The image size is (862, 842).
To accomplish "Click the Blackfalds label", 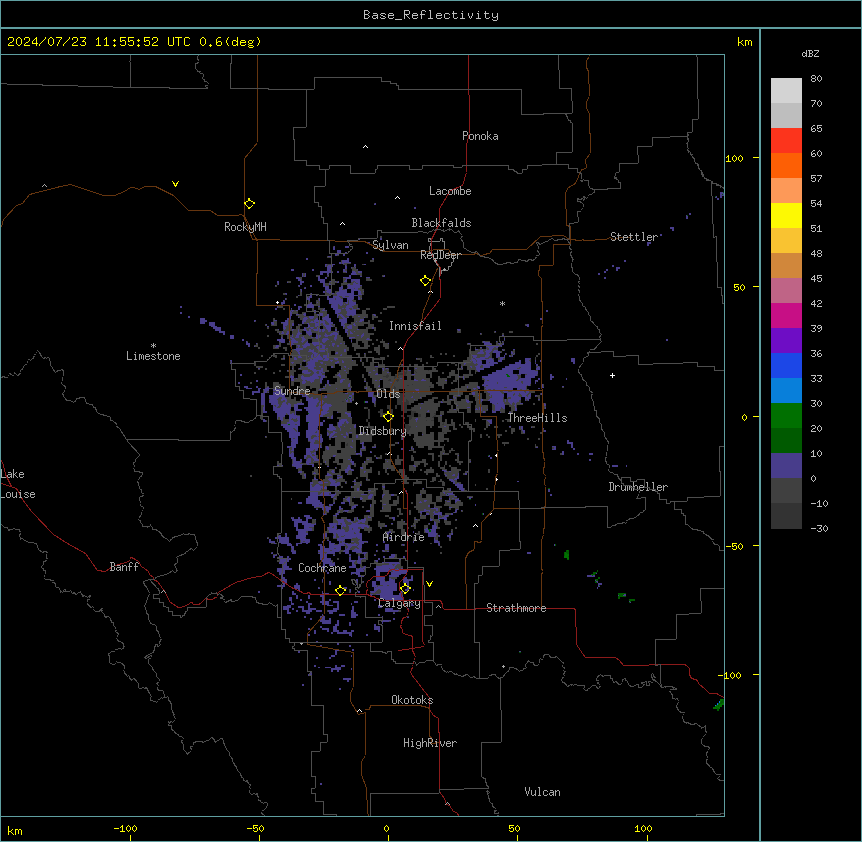I will (441, 223).
